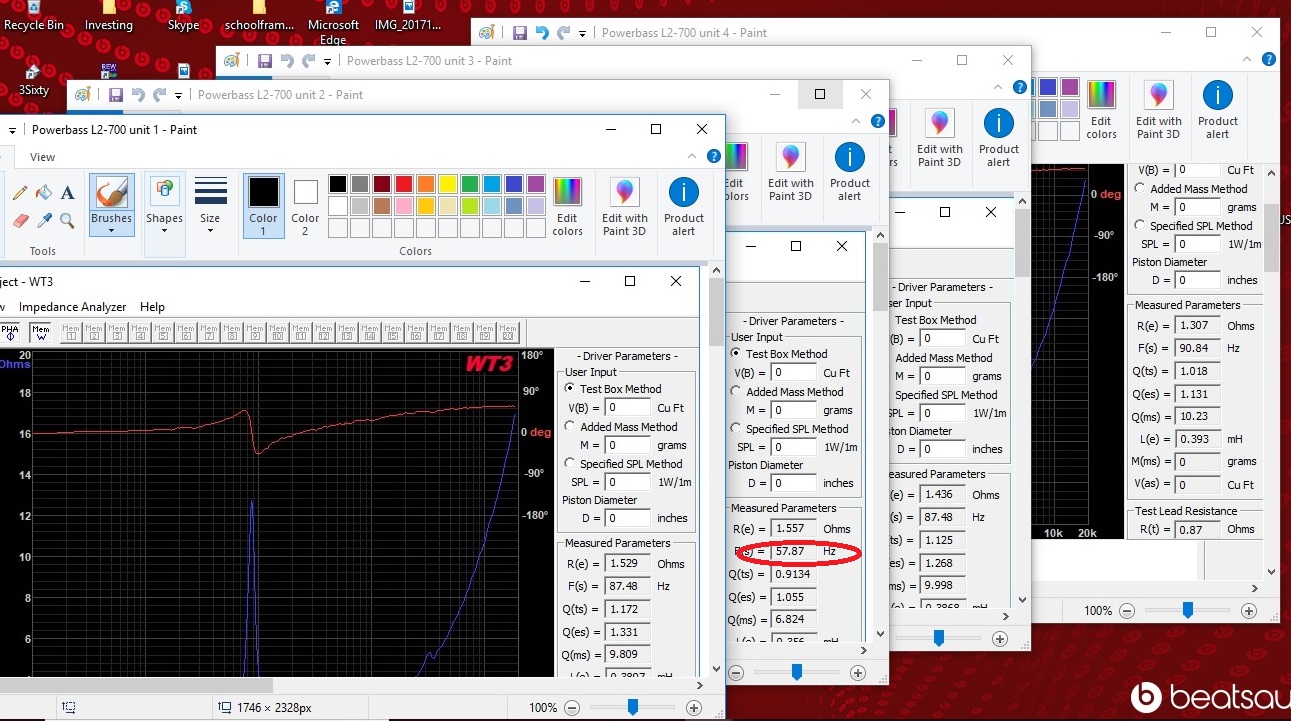Click the V(B) input field in unit 1 image

(628, 407)
